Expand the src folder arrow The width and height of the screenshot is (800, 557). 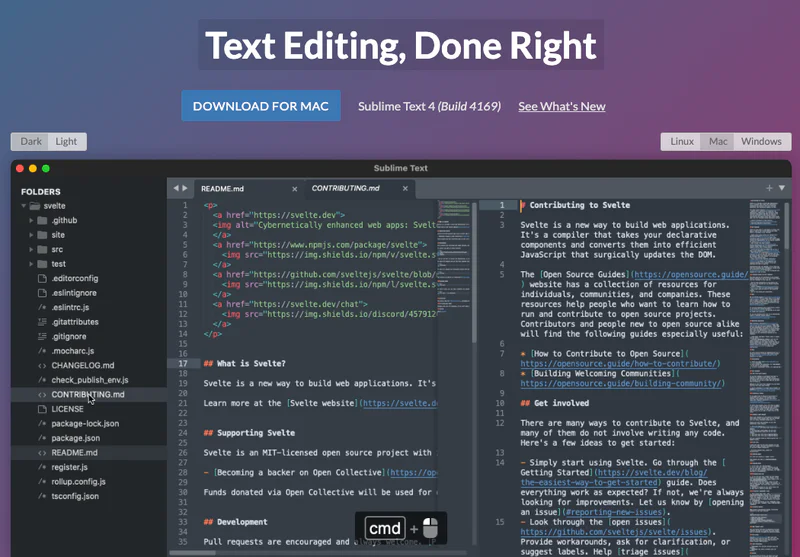(31, 249)
